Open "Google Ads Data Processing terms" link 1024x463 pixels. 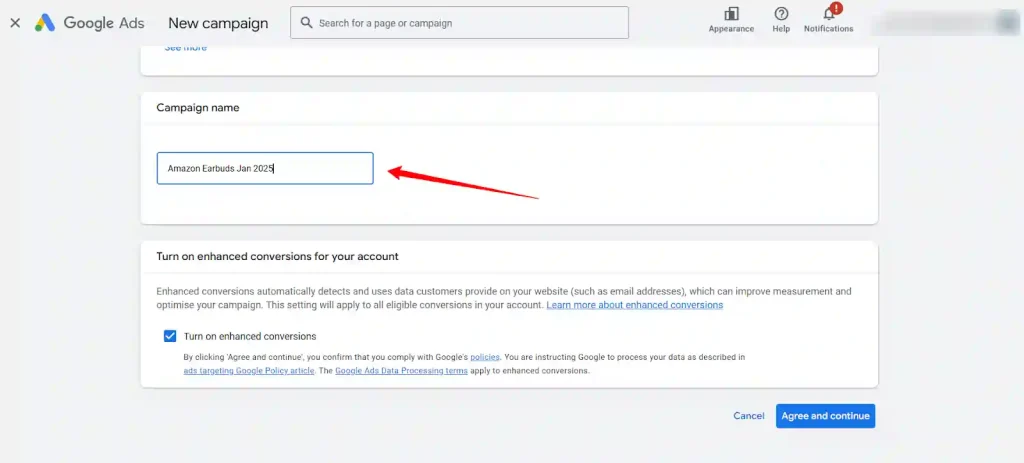[x=401, y=370]
